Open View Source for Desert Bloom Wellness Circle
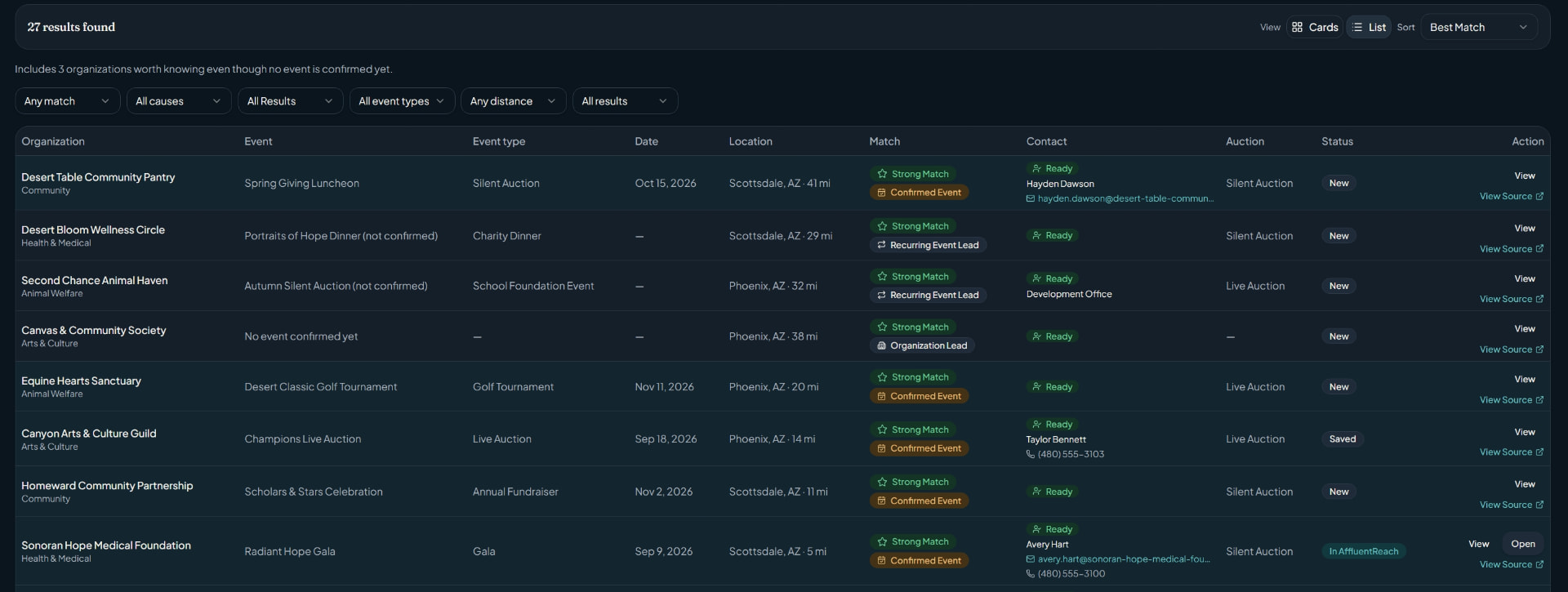Screen dimensions: 1568x592 1511,249
